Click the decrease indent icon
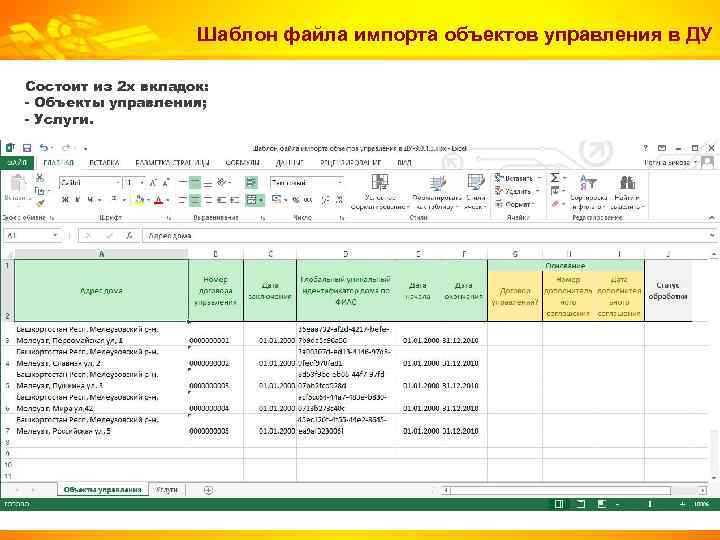Viewport: 720px width, 540px height. pyautogui.click(x=222, y=200)
